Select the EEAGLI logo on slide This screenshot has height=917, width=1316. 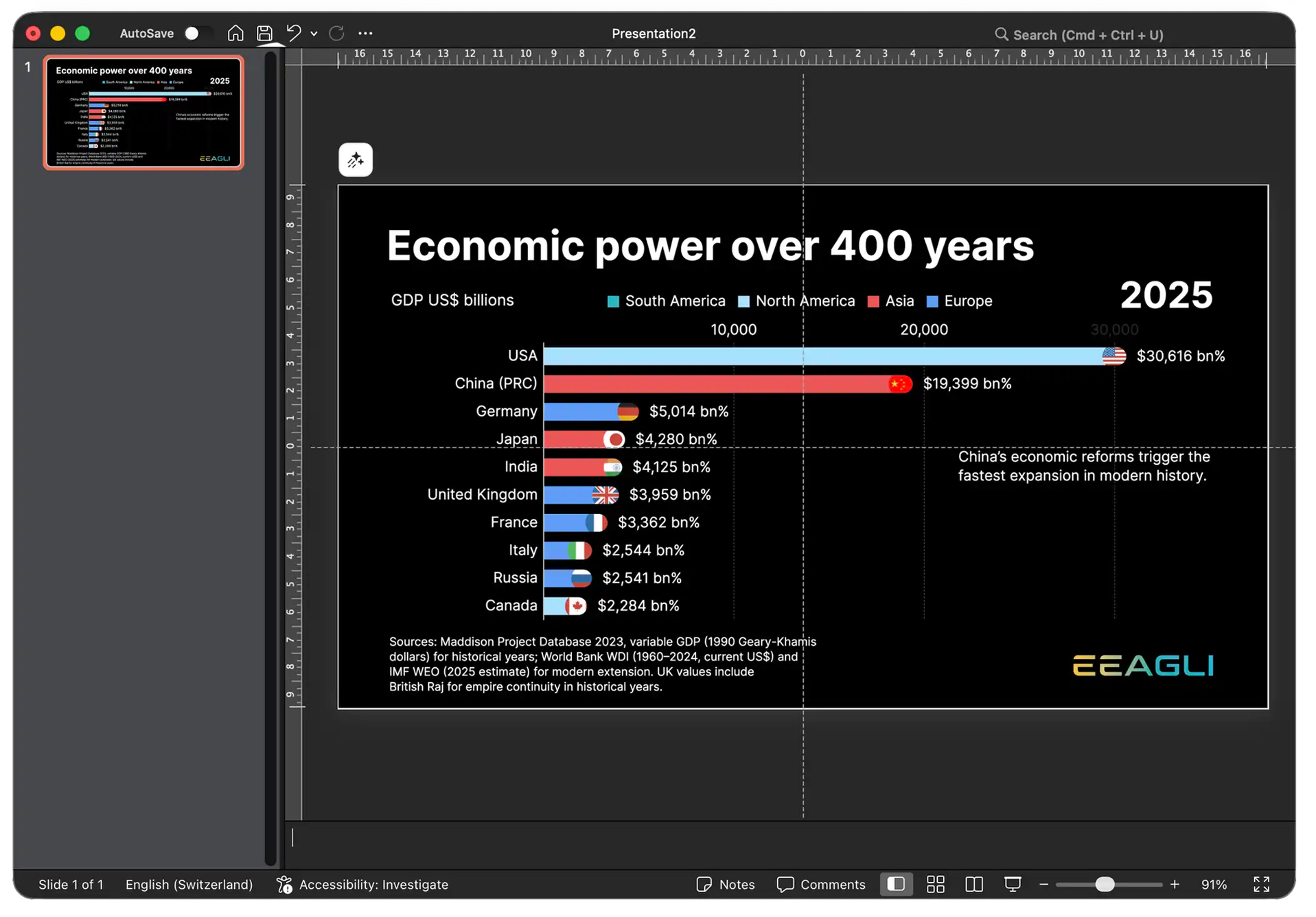point(1143,666)
